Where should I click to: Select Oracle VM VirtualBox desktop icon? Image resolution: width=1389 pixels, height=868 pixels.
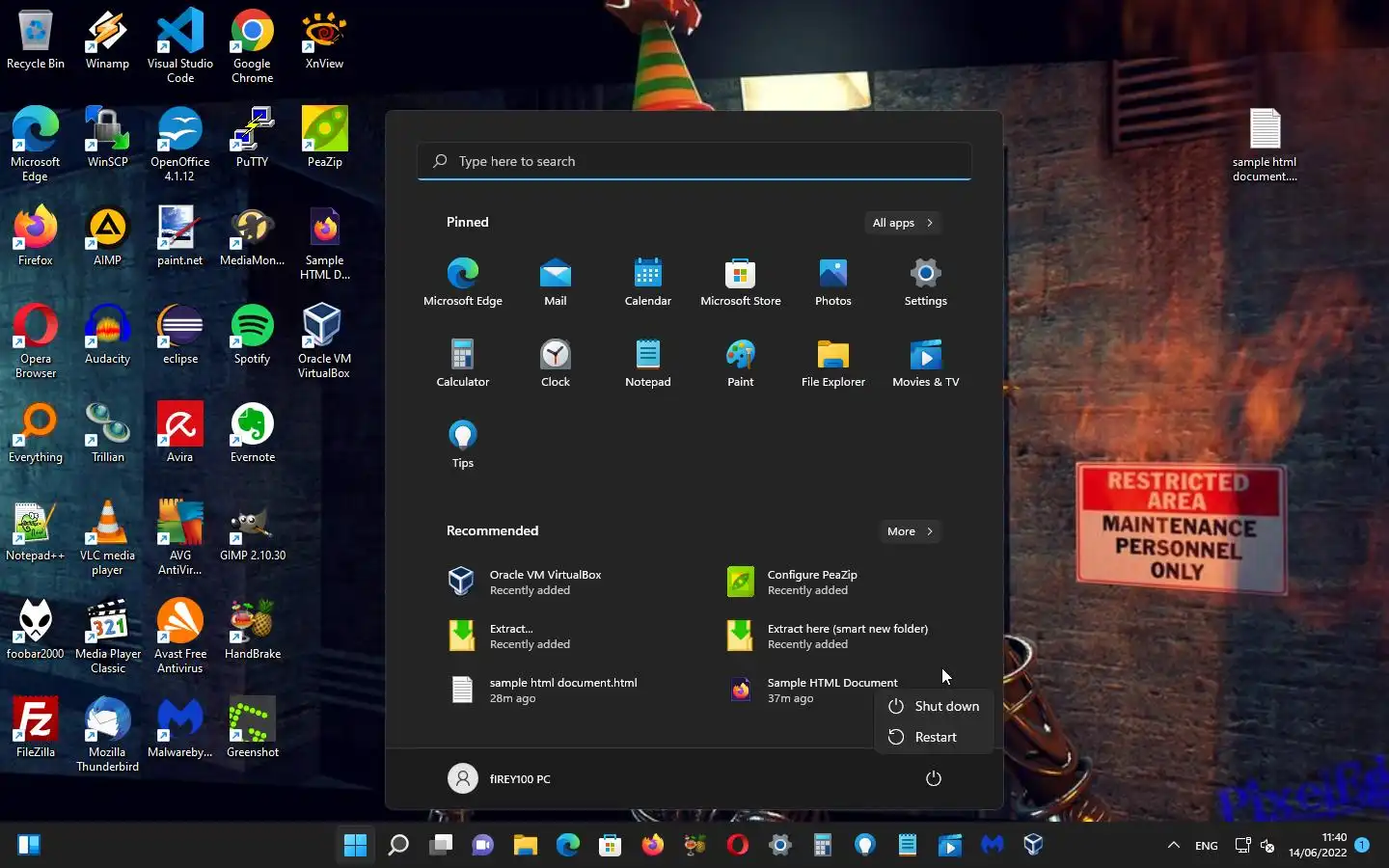tap(324, 340)
